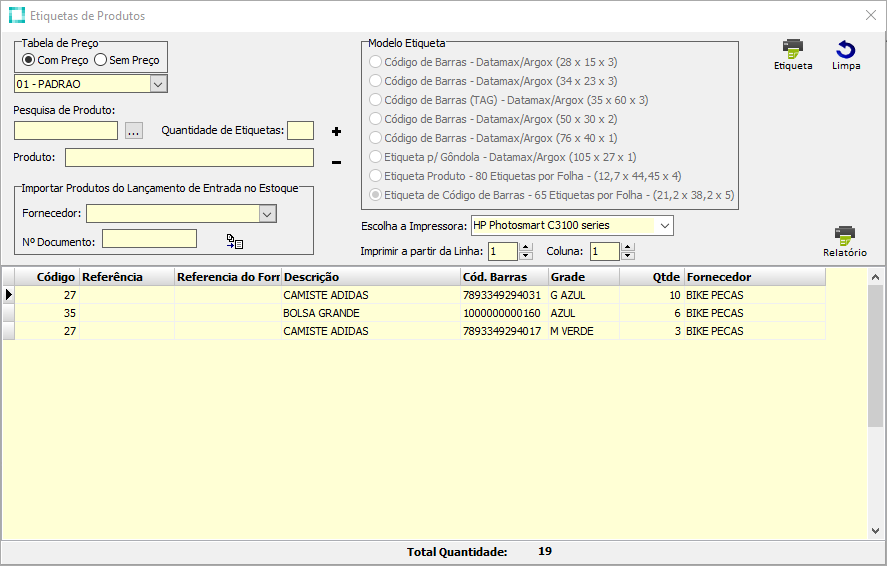
Task: Close the Etiquetas de Produtos window
Action: click(x=870, y=16)
